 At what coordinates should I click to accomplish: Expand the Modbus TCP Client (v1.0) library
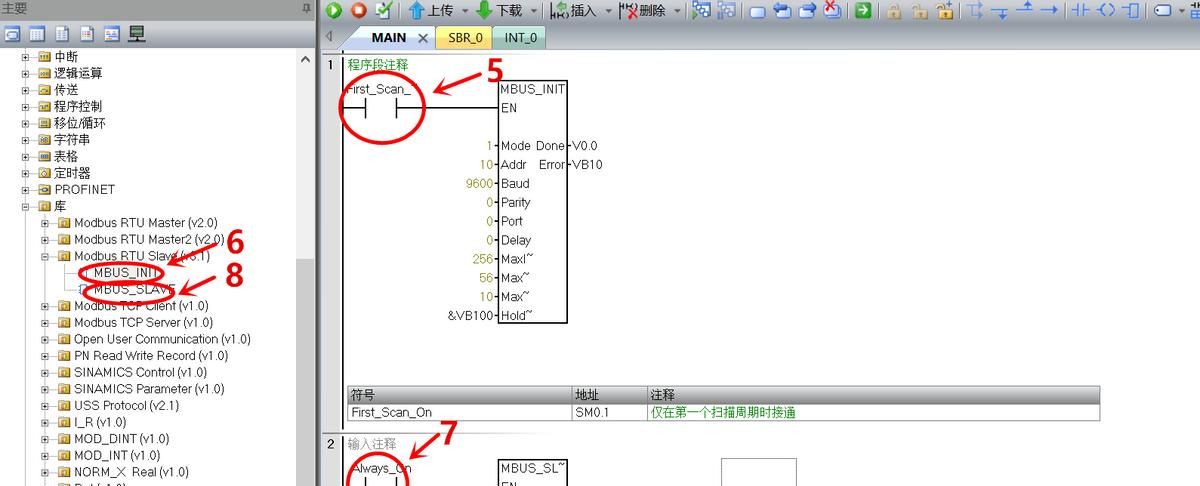coord(45,306)
